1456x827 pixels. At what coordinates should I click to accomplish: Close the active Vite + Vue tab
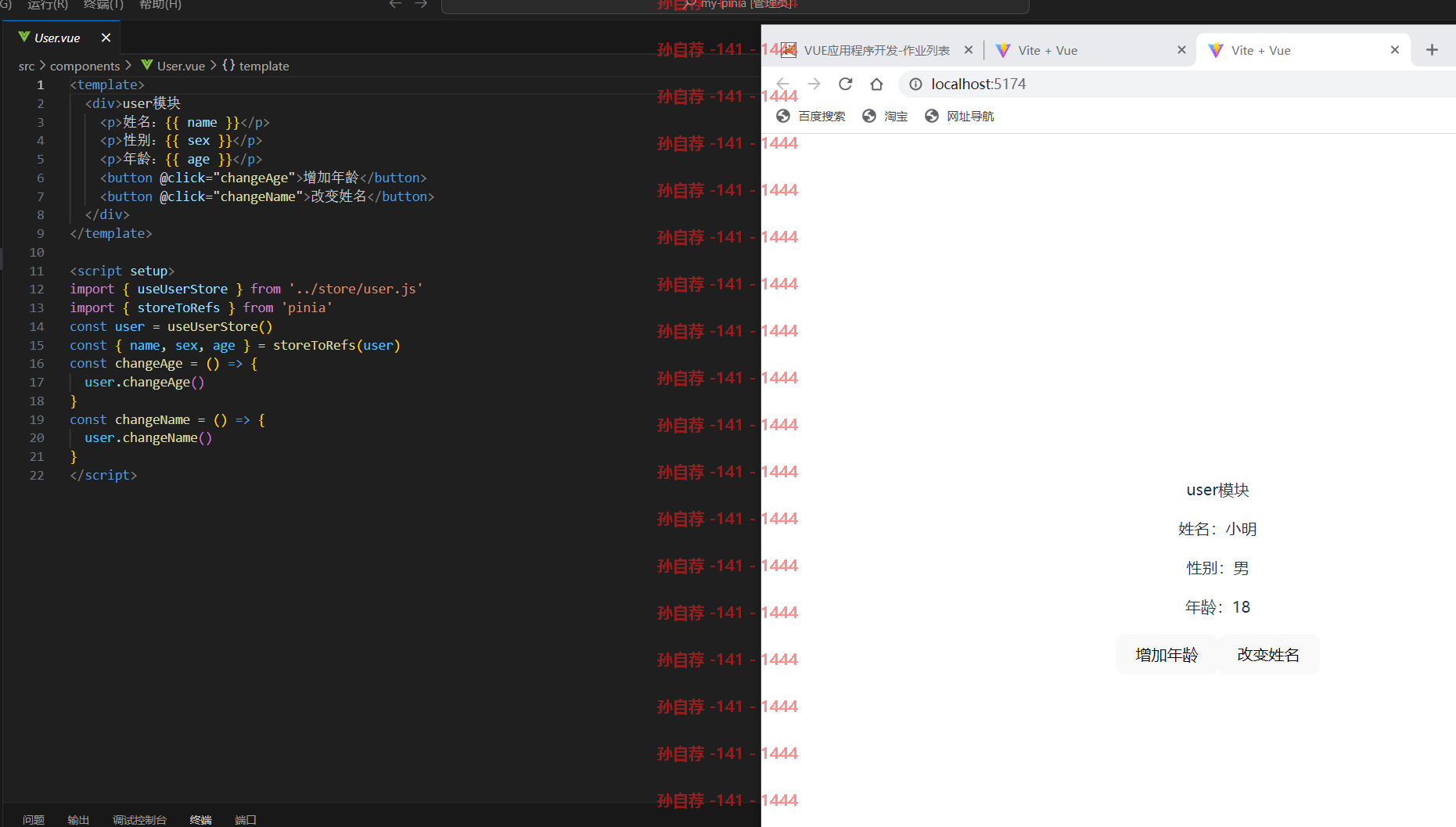(1394, 50)
